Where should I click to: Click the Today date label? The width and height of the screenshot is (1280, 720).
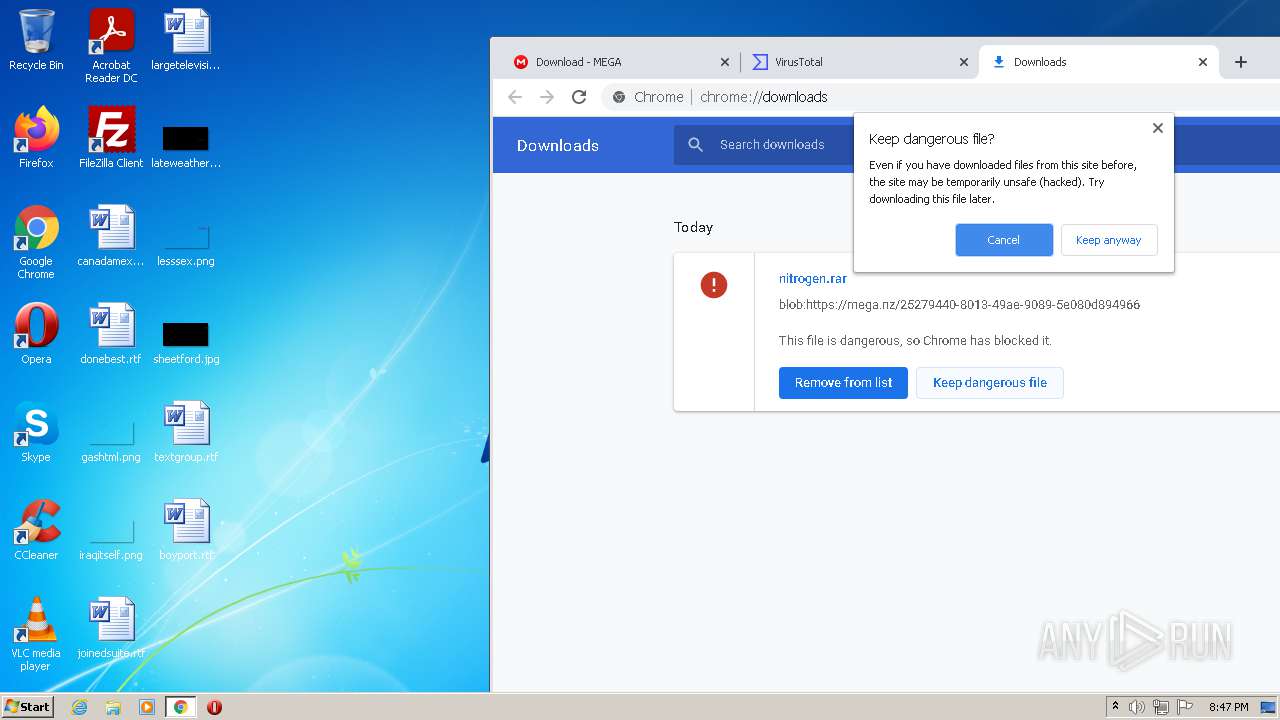pos(693,227)
